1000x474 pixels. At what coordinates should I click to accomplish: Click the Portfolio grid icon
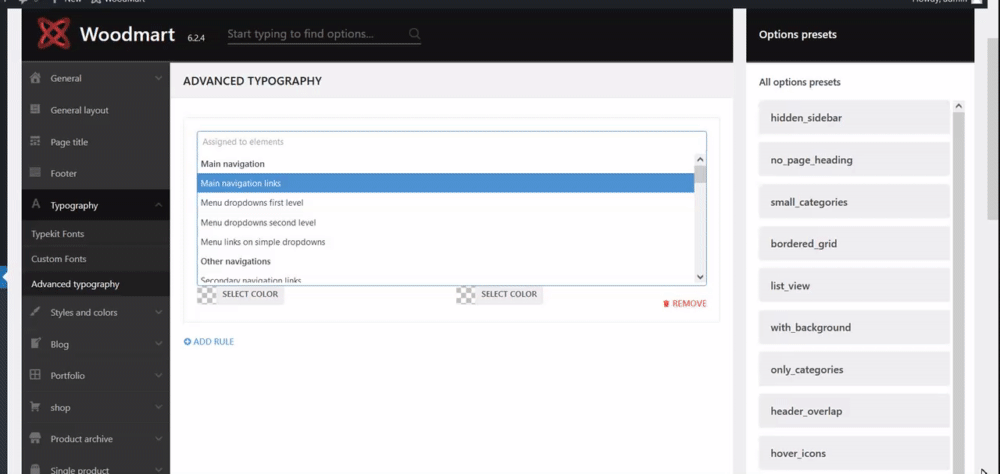[36, 375]
